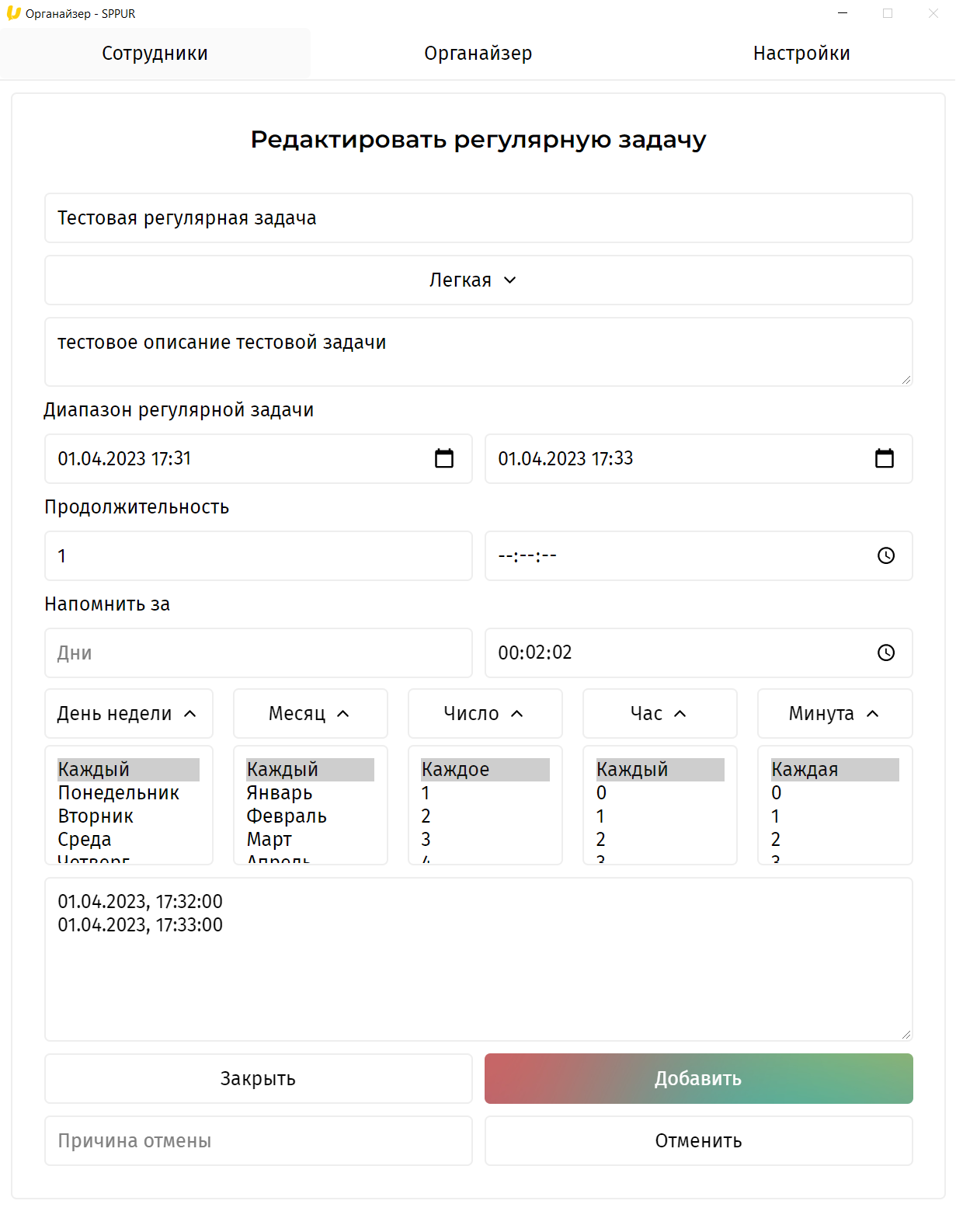The height and width of the screenshot is (1232, 956).
Task: Select 2 in the Минута list
Action: tap(835, 840)
